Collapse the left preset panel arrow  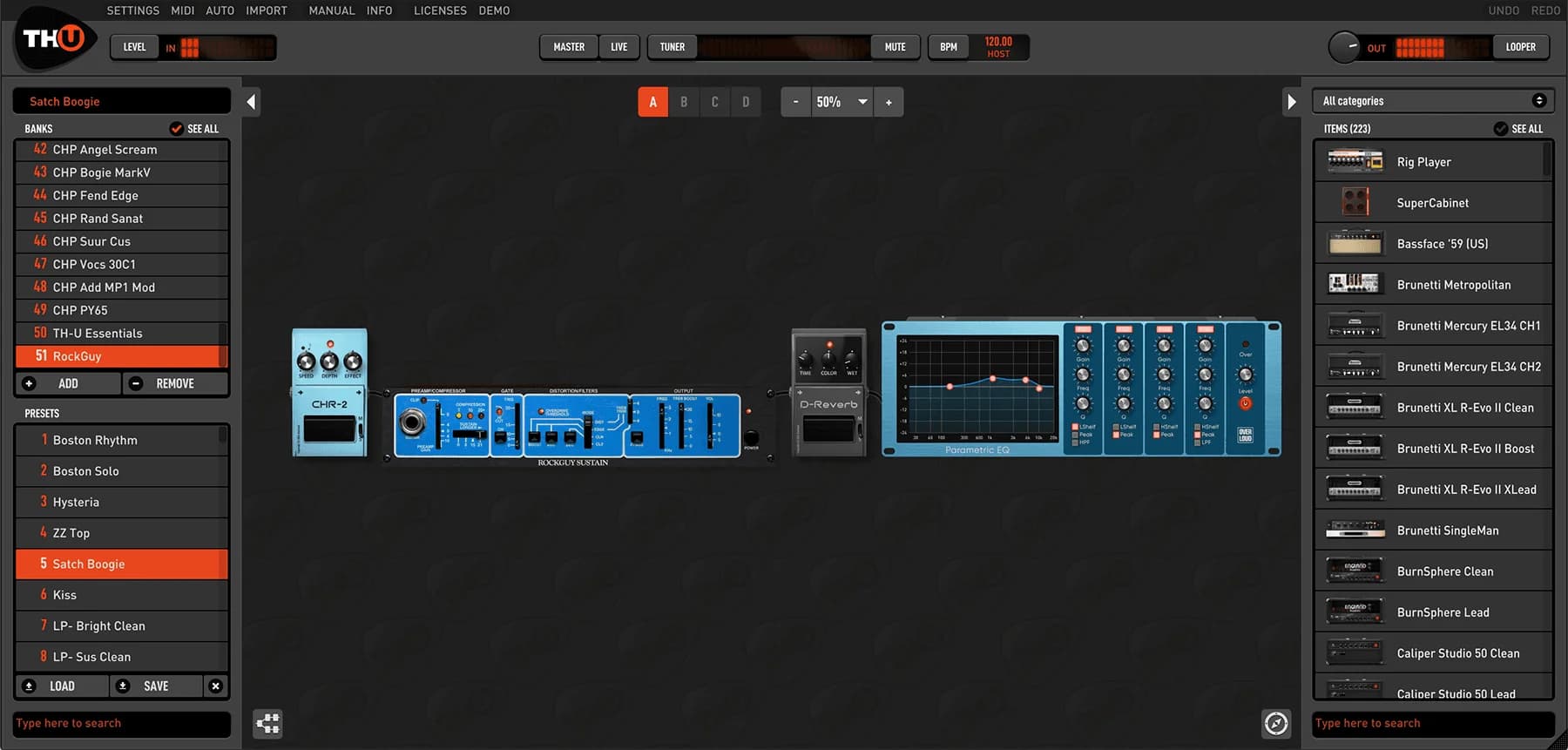[251, 102]
